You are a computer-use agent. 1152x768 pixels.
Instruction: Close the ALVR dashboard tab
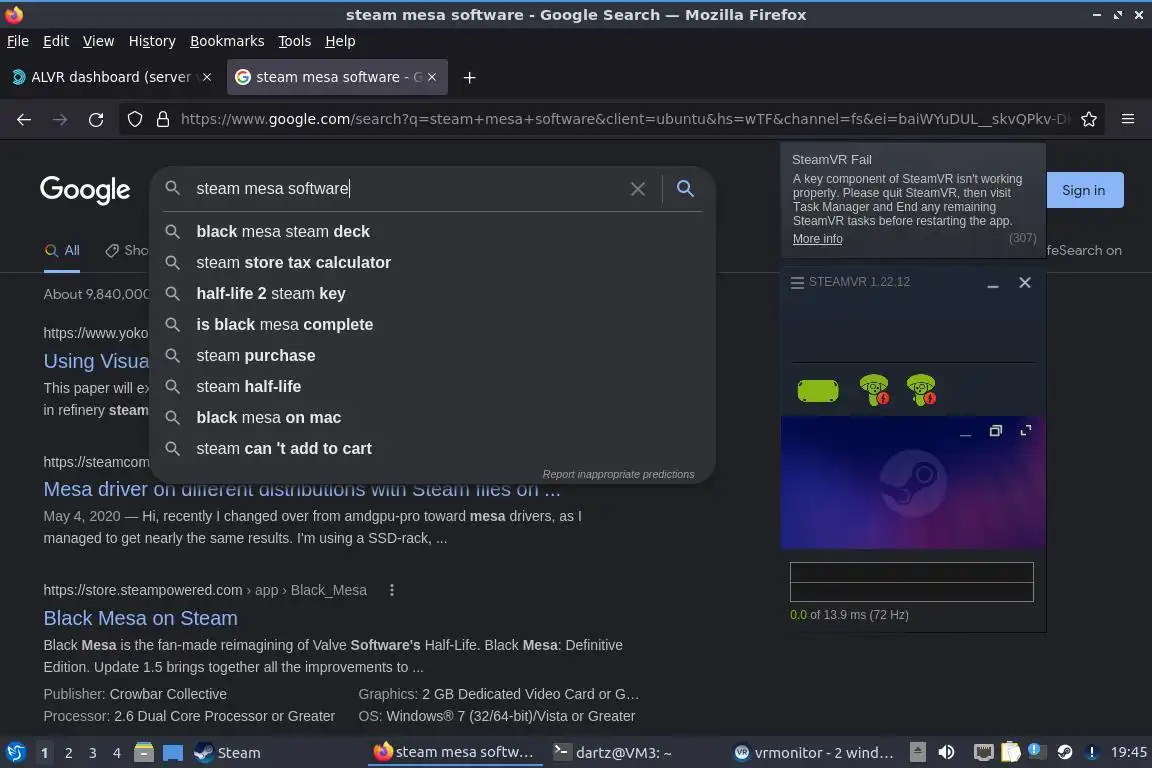tap(207, 77)
